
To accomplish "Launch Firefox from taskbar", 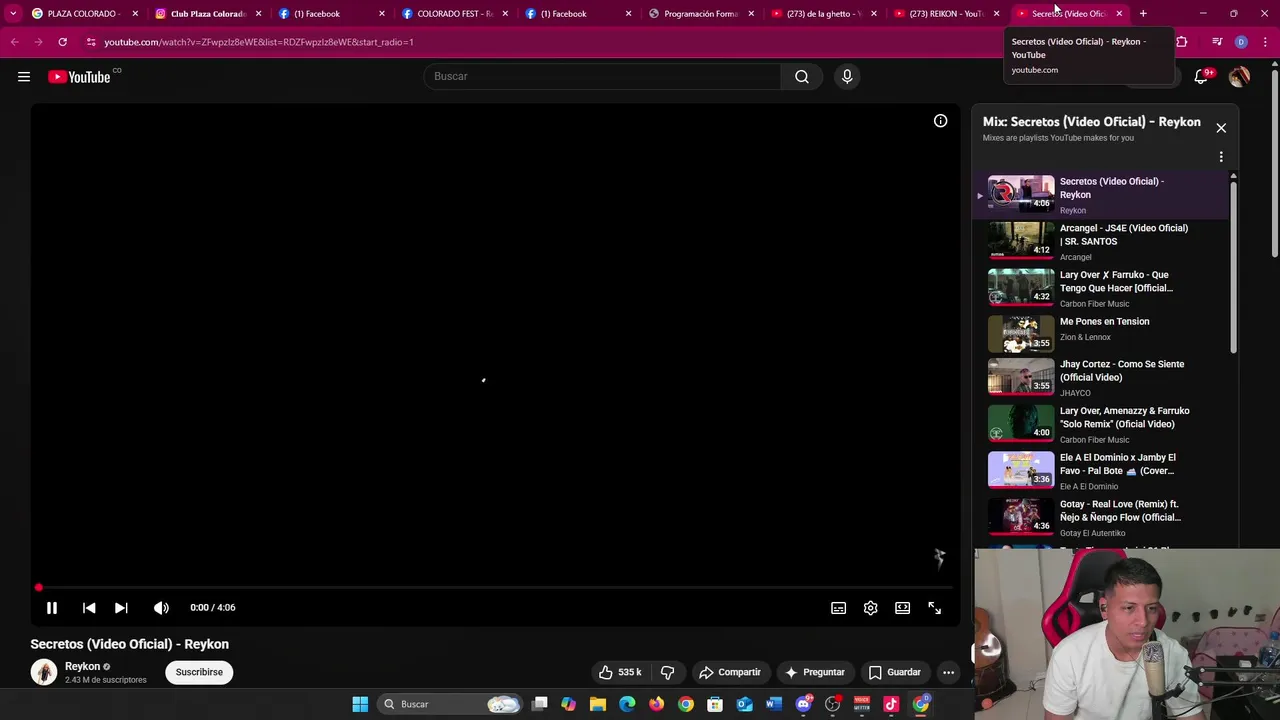I will 656,704.
